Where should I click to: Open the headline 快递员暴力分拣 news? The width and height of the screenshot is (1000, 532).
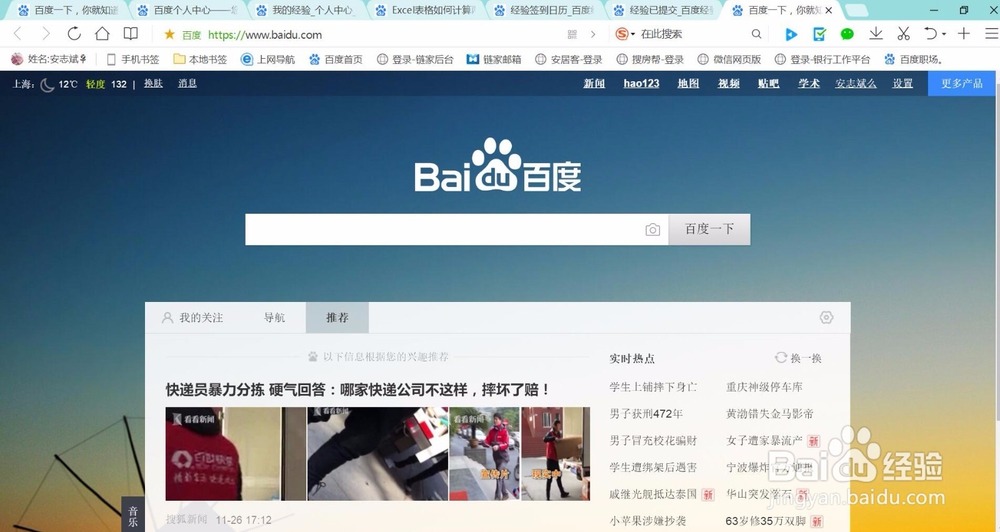tap(358, 390)
